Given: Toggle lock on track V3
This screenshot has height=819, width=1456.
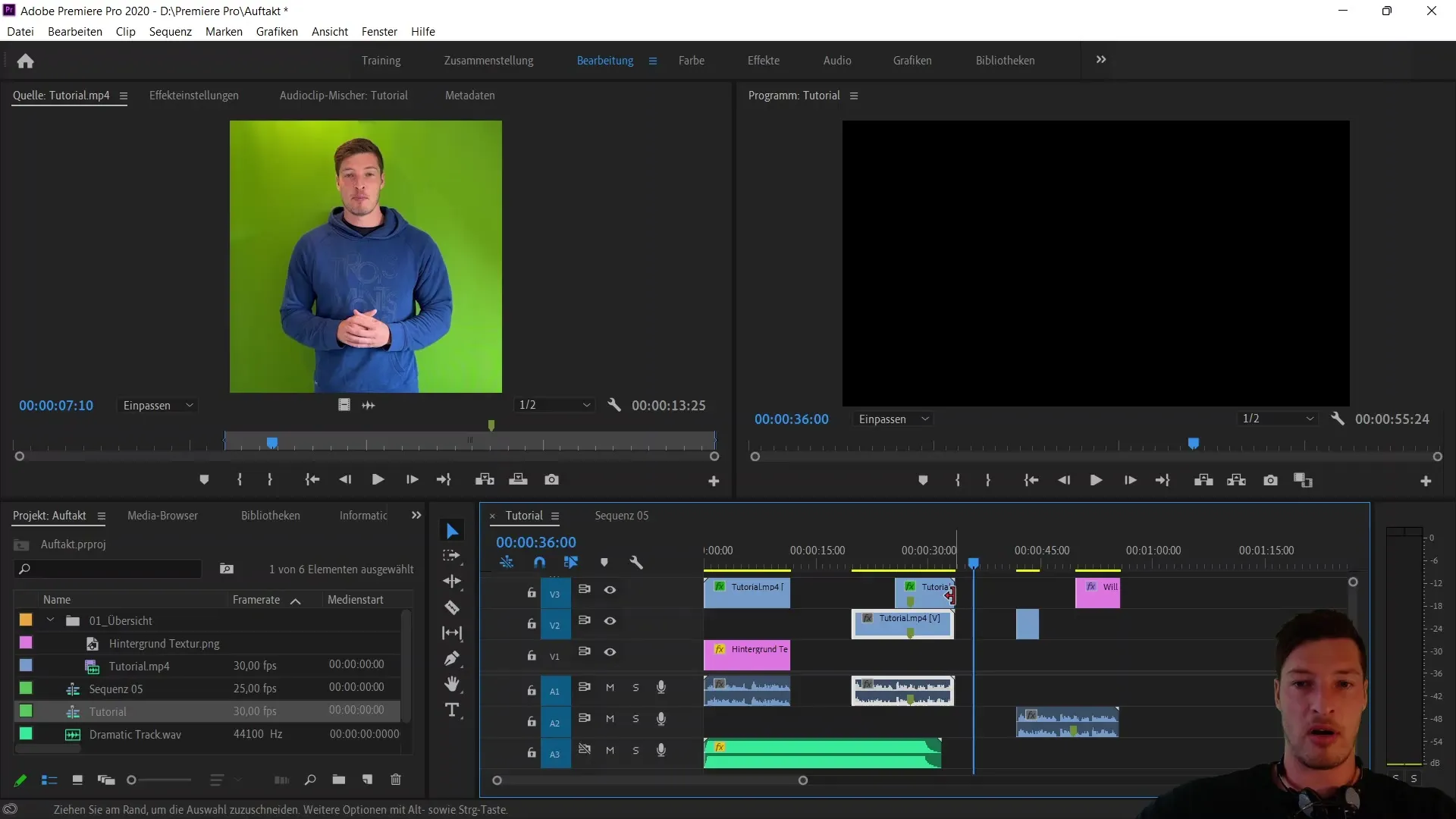Looking at the screenshot, I should tap(532, 592).
